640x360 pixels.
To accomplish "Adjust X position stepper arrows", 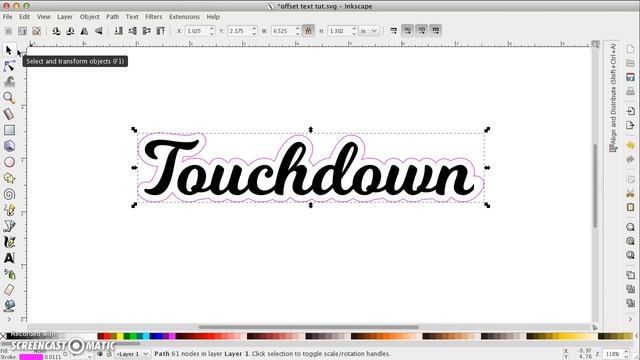I will tap(211, 31).
